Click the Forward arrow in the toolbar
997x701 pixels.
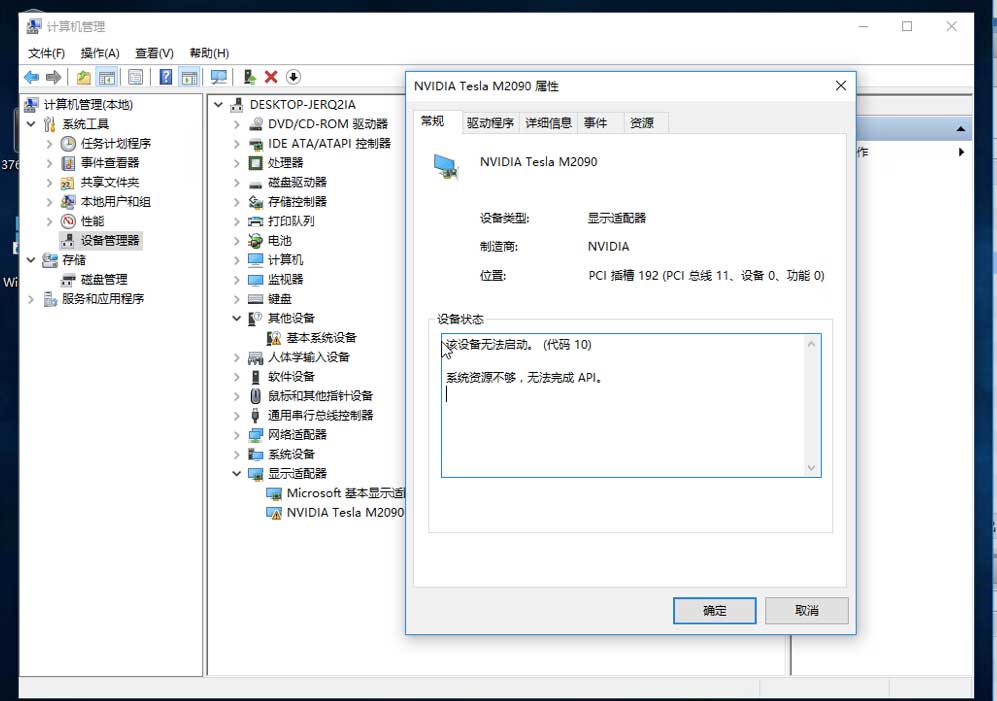[x=54, y=78]
